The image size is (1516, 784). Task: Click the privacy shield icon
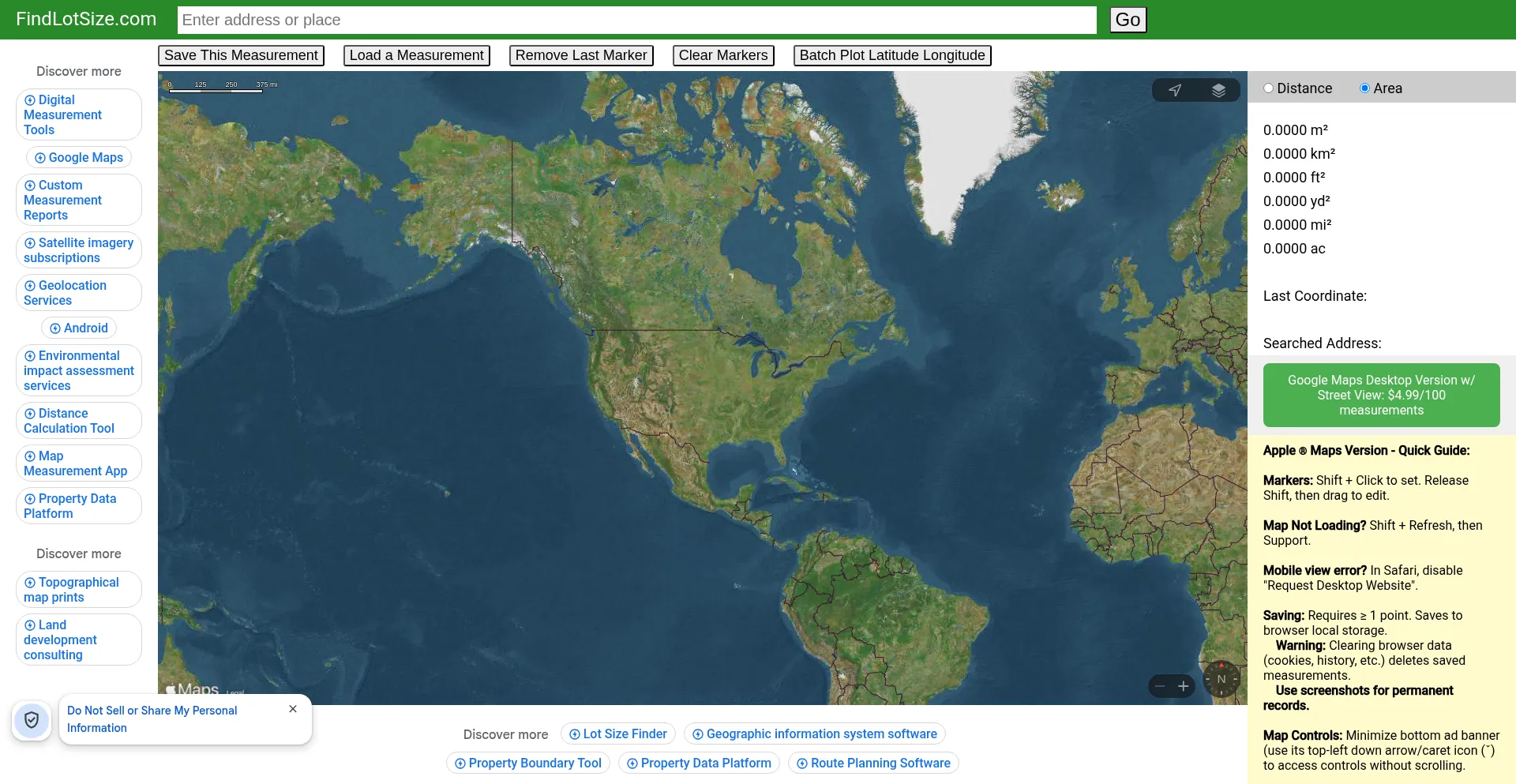[x=32, y=720]
